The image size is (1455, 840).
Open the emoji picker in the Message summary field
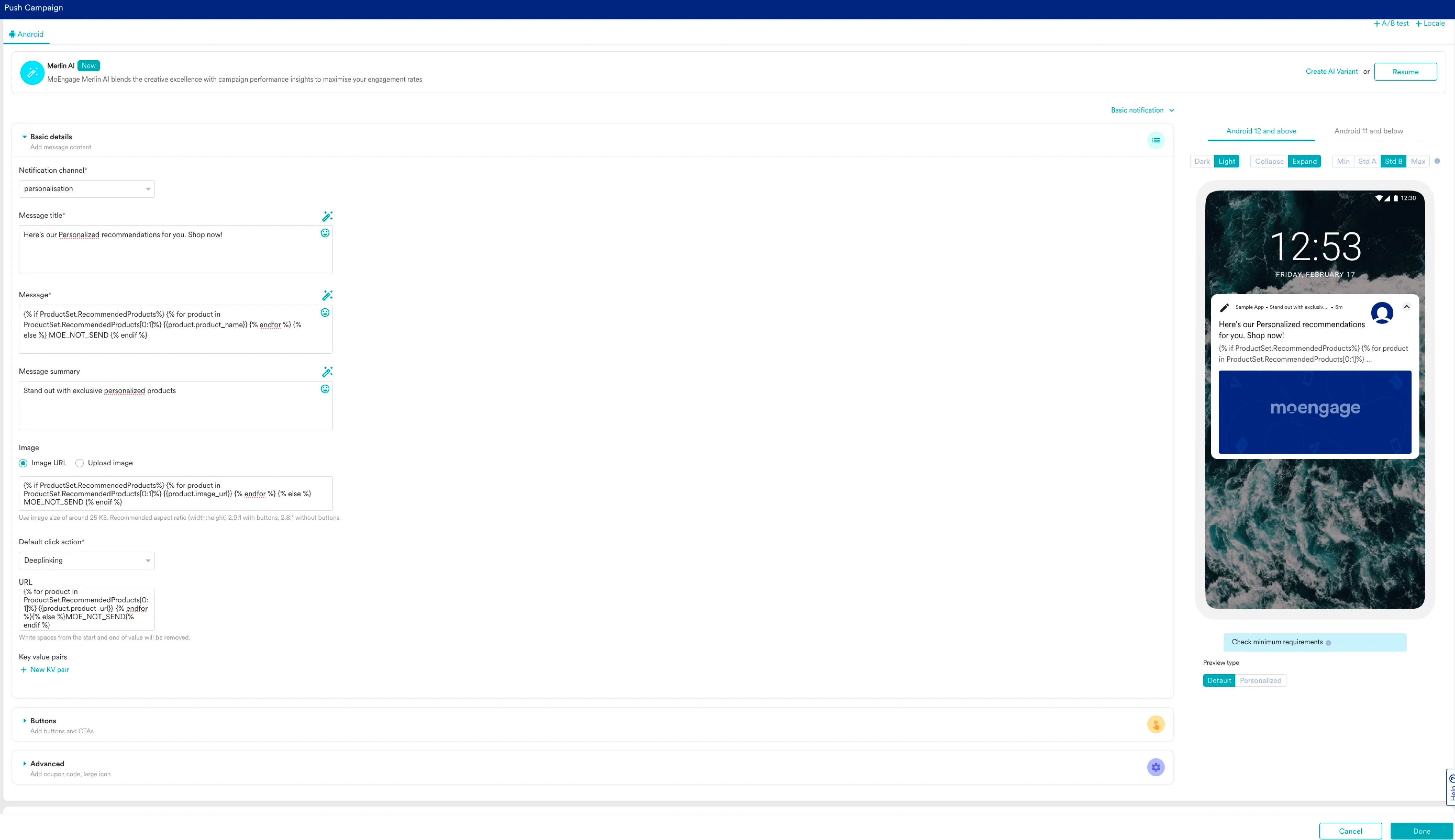[x=325, y=389]
